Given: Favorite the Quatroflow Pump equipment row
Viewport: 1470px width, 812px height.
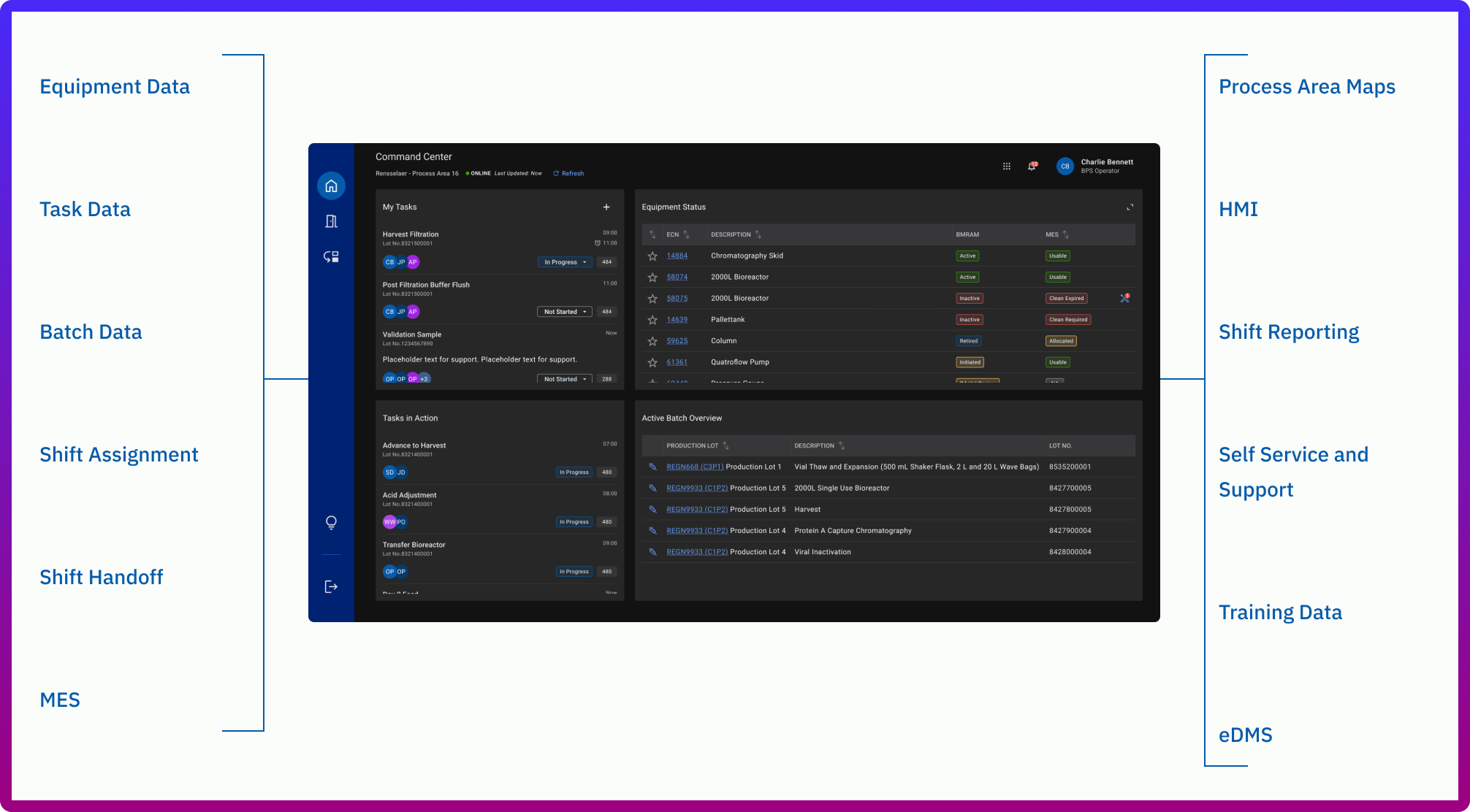Looking at the screenshot, I should (652, 361).
